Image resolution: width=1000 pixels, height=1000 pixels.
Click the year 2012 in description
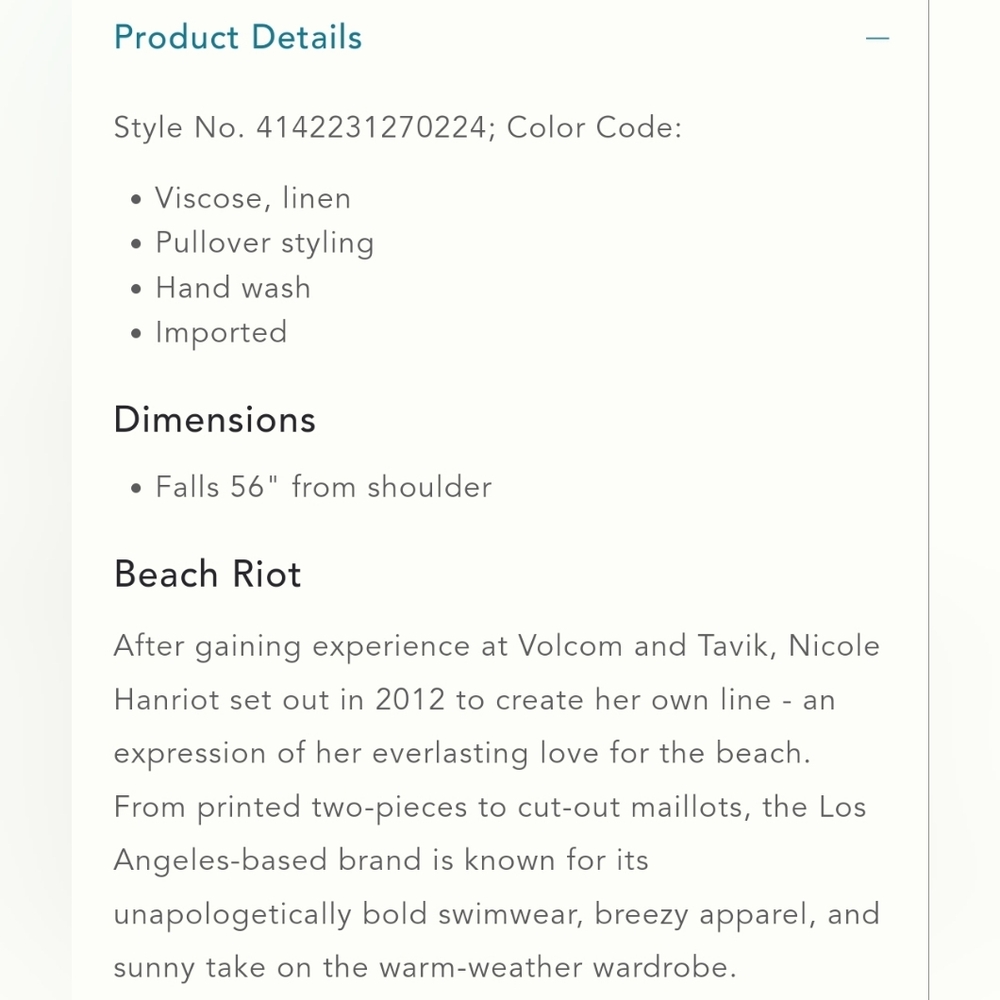[410, 700]
